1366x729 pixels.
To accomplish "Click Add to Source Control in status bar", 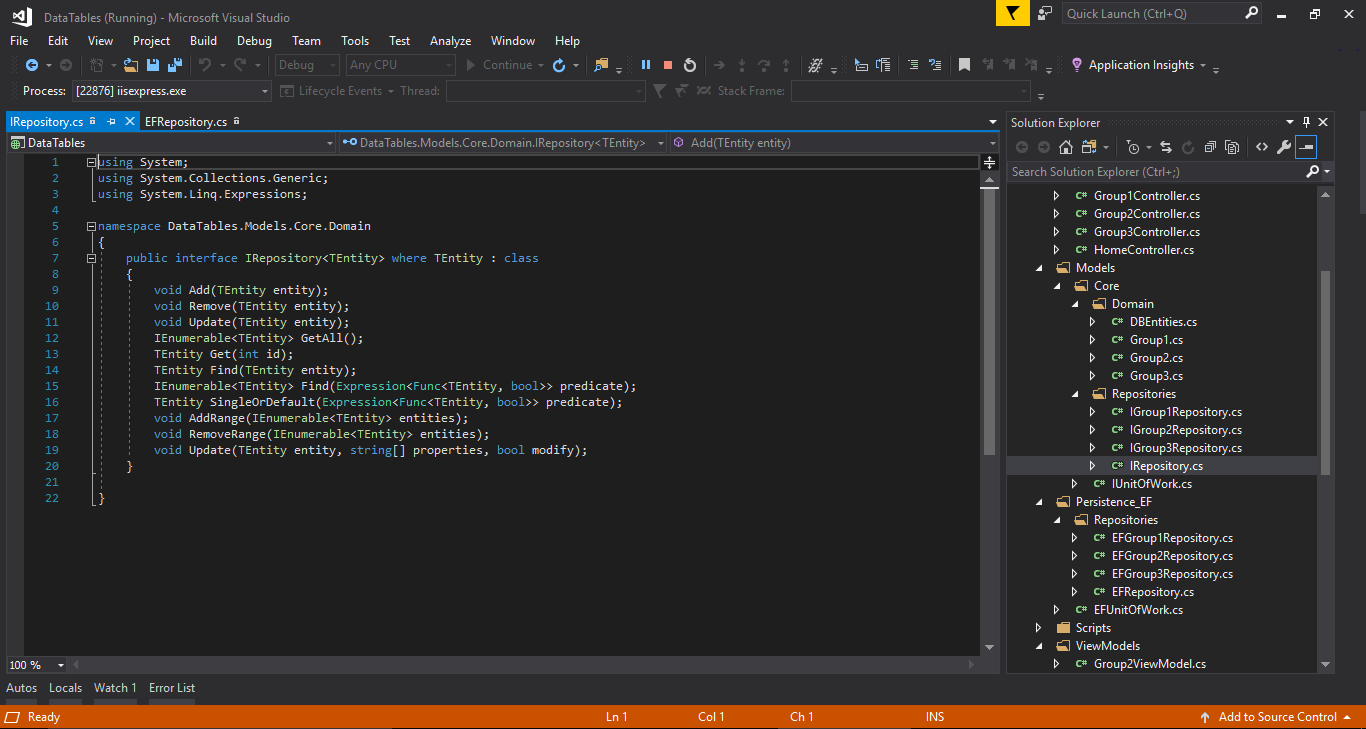I will (1276, 717).
